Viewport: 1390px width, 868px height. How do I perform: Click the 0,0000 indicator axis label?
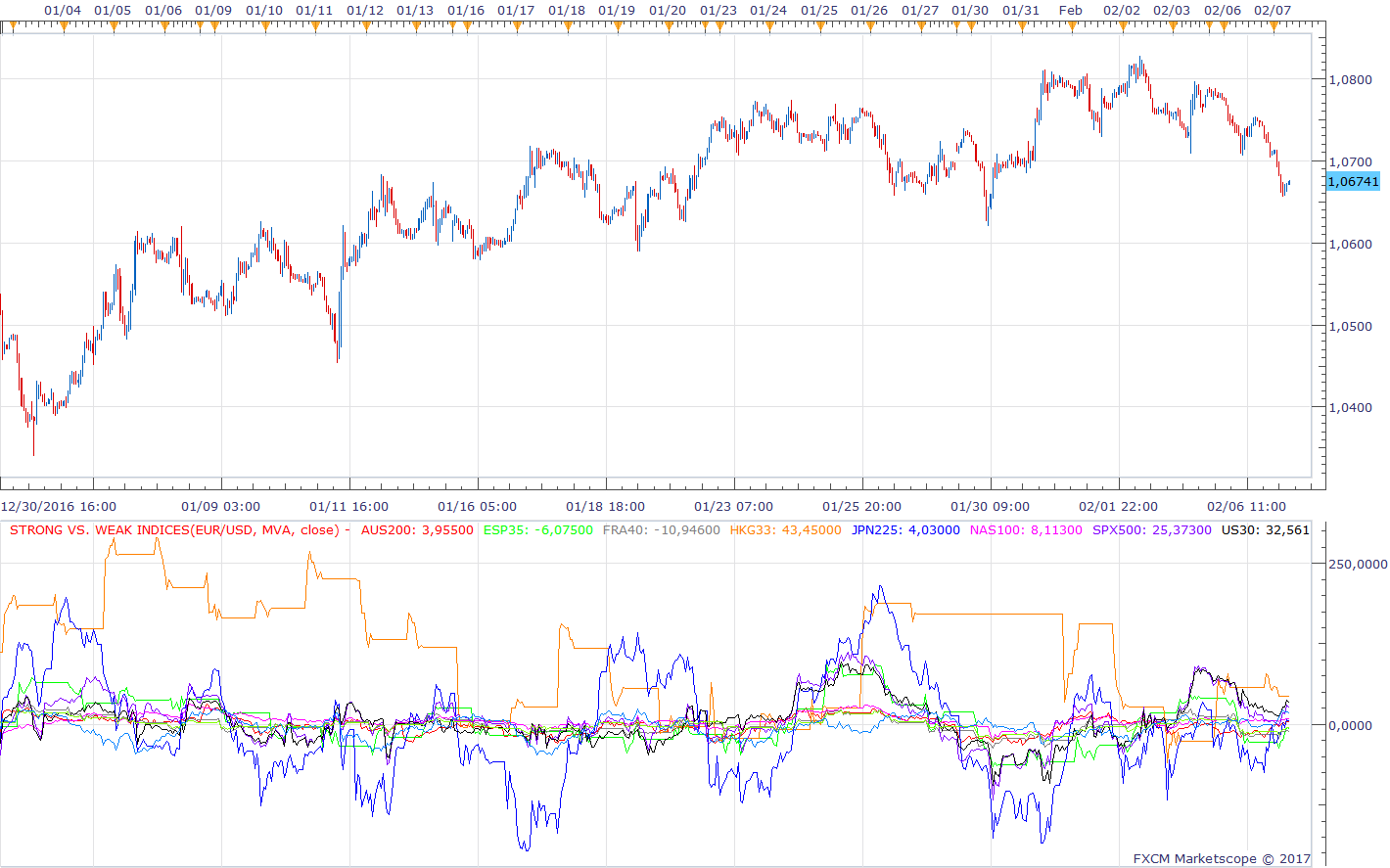point(1350,725)
